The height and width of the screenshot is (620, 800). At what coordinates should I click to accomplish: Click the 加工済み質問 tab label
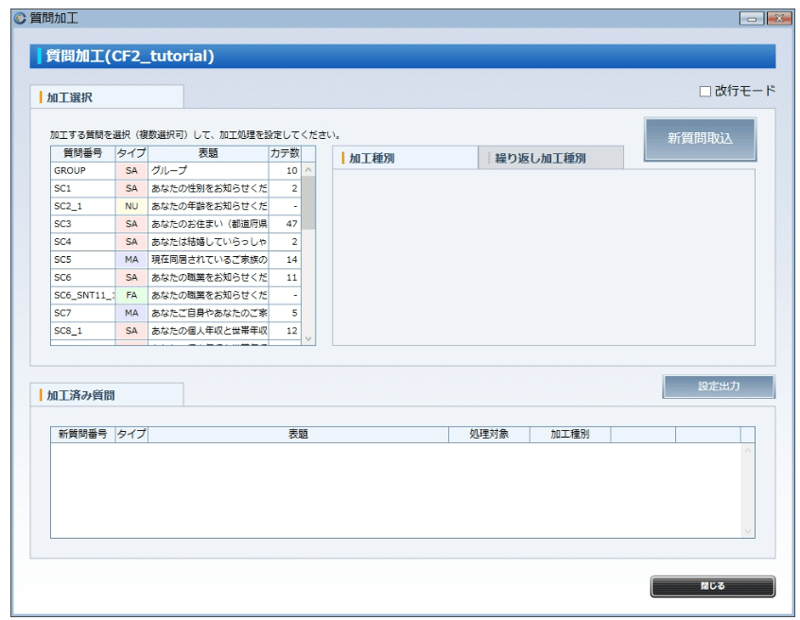click(78, 394)
